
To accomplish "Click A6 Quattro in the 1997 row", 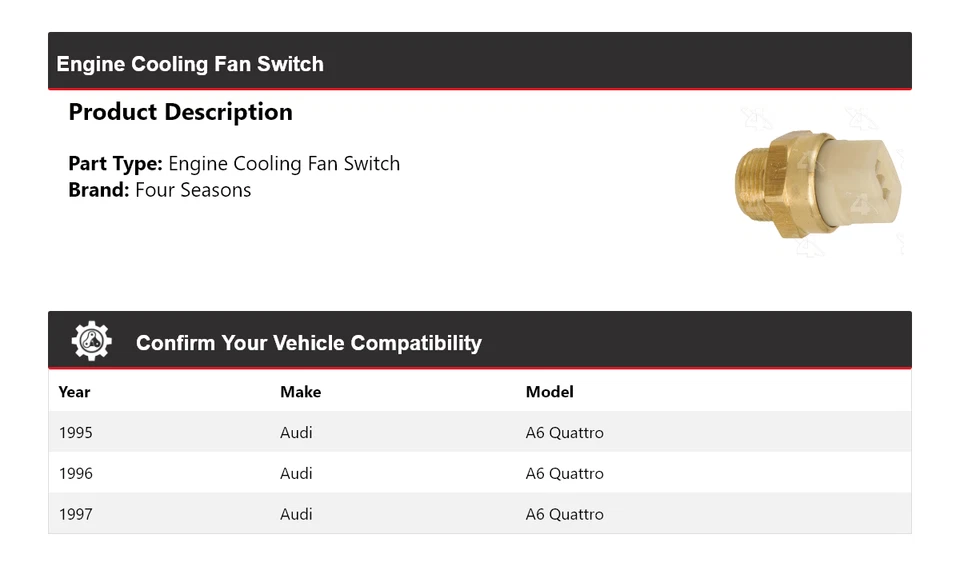I will point(564,514).
